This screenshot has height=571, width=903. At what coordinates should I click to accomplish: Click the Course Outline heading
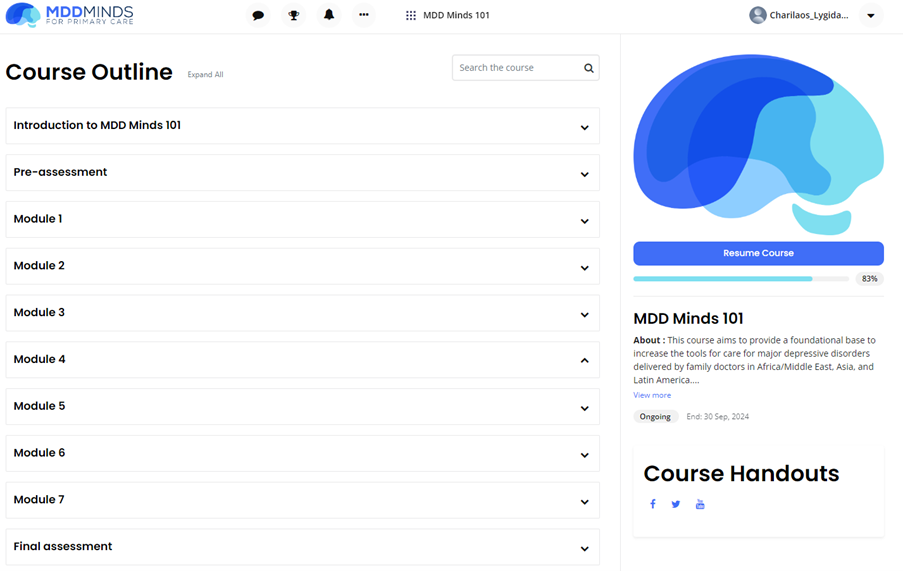[89, 72]
